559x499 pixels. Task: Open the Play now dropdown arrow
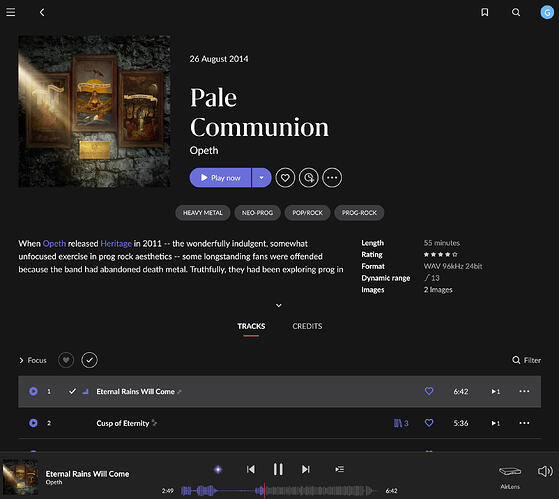point(262,178)
